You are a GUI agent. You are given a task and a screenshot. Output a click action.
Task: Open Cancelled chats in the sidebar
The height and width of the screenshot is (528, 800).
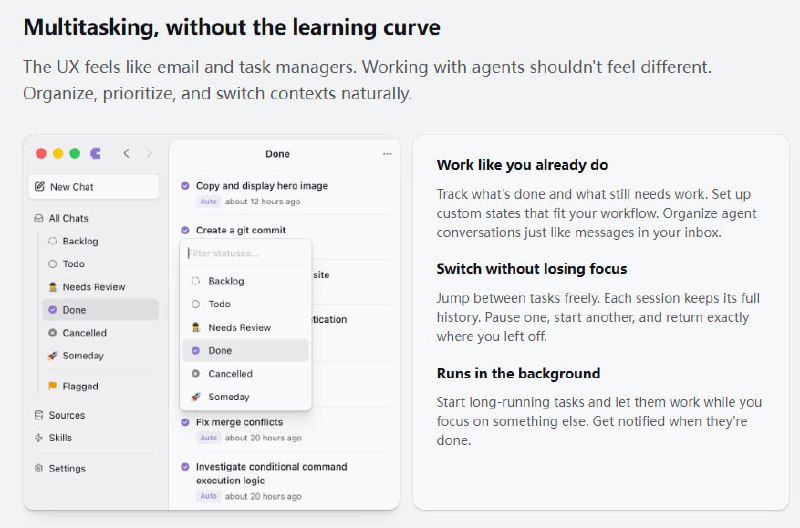84,333
